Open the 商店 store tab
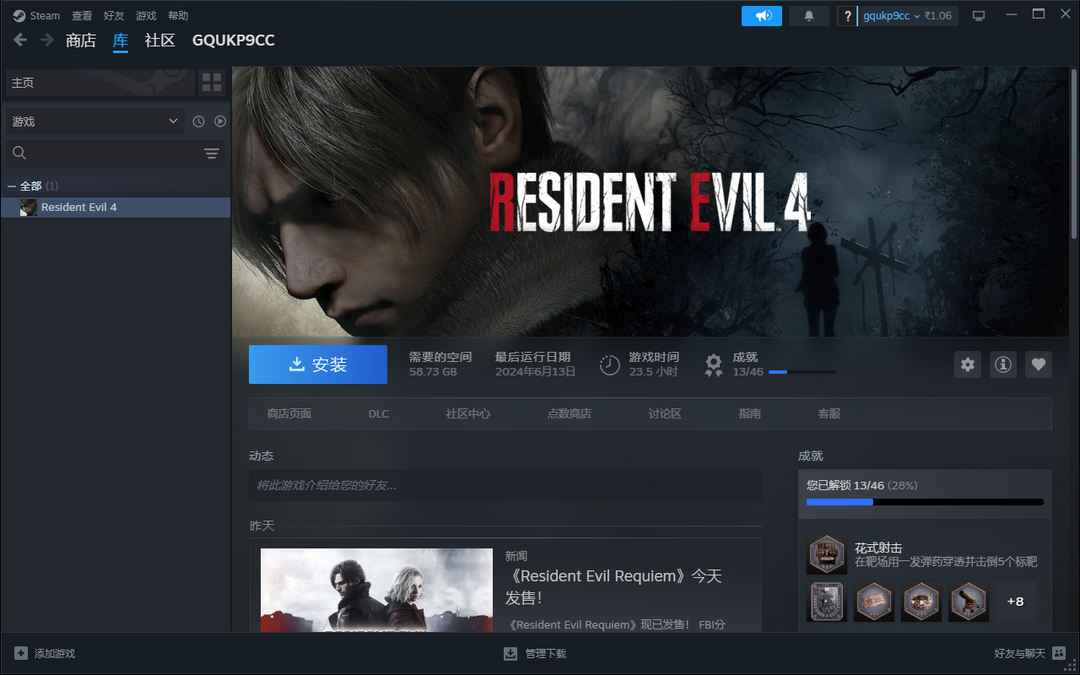The width and height of the screenshot is (1080, 675). point(80,40)
